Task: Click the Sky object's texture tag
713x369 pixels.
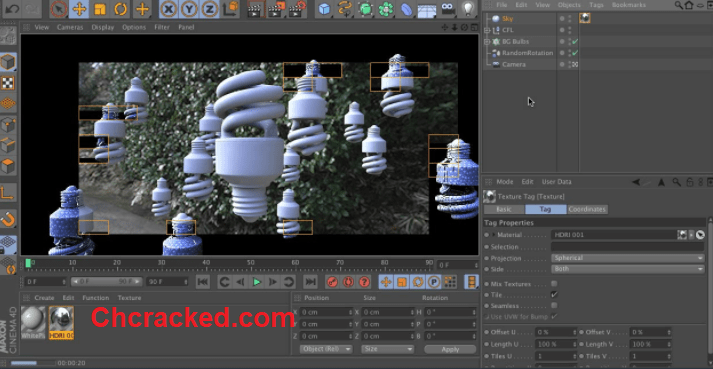Action: 584,18
